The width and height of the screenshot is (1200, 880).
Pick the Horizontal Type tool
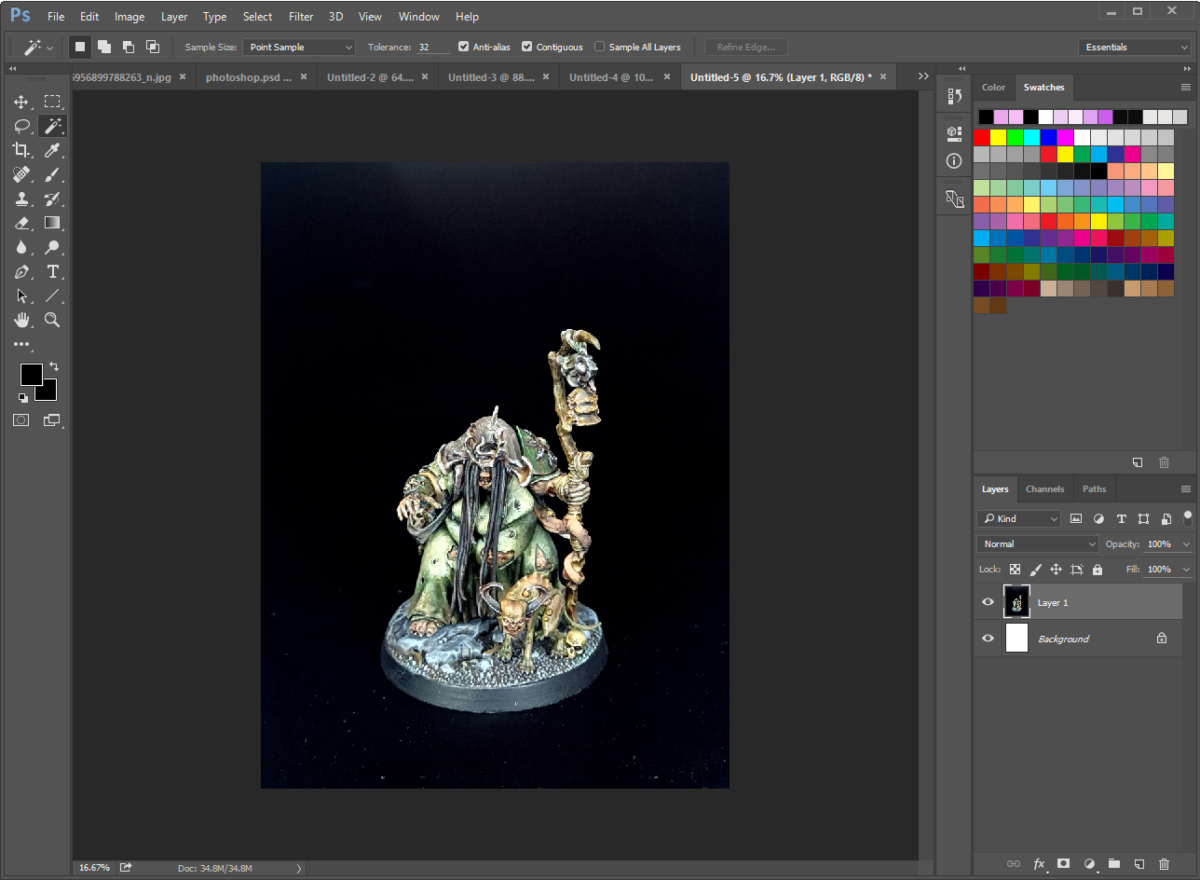pyautogui.click(x=52, y=271)
